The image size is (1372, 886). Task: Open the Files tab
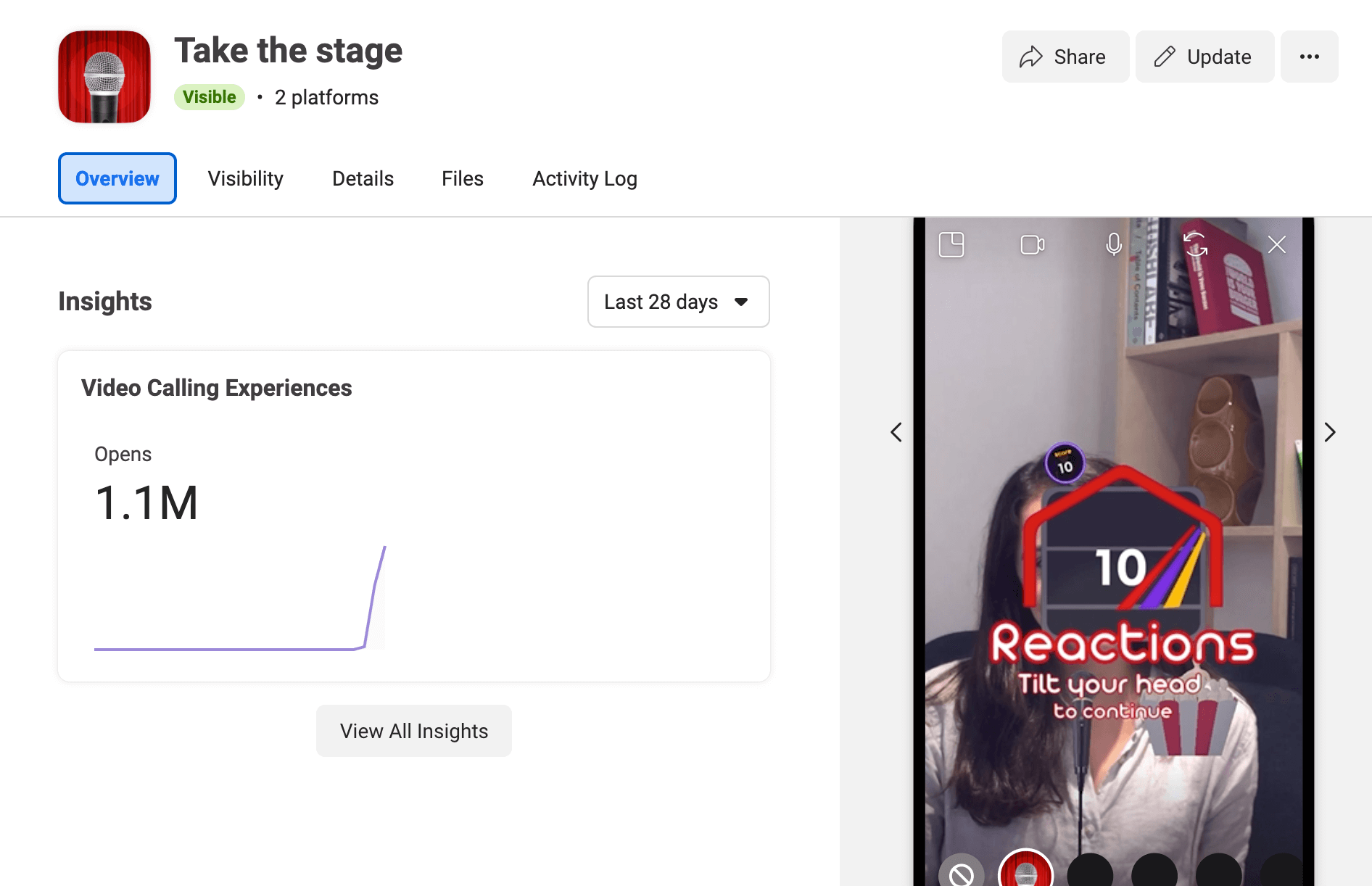coord(462,178)
